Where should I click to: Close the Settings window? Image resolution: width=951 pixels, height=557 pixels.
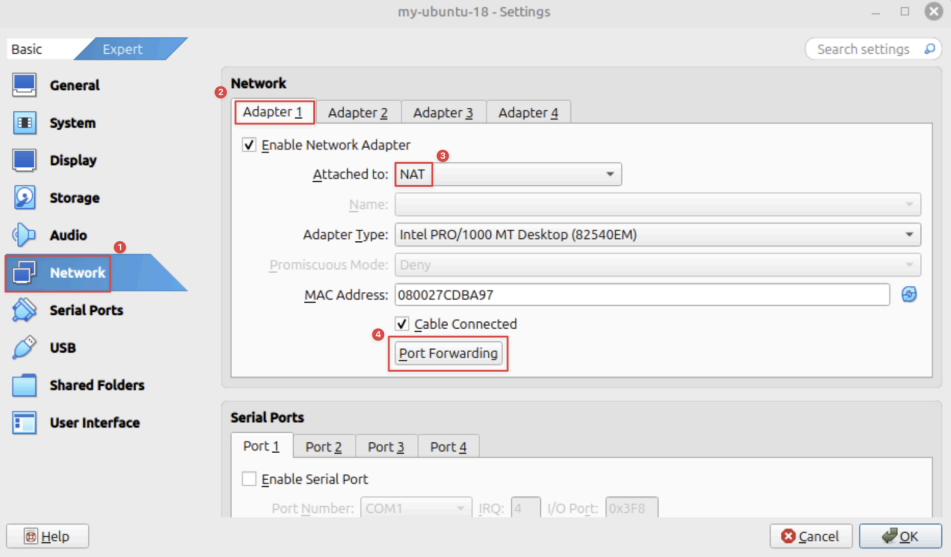click(933, 12)
